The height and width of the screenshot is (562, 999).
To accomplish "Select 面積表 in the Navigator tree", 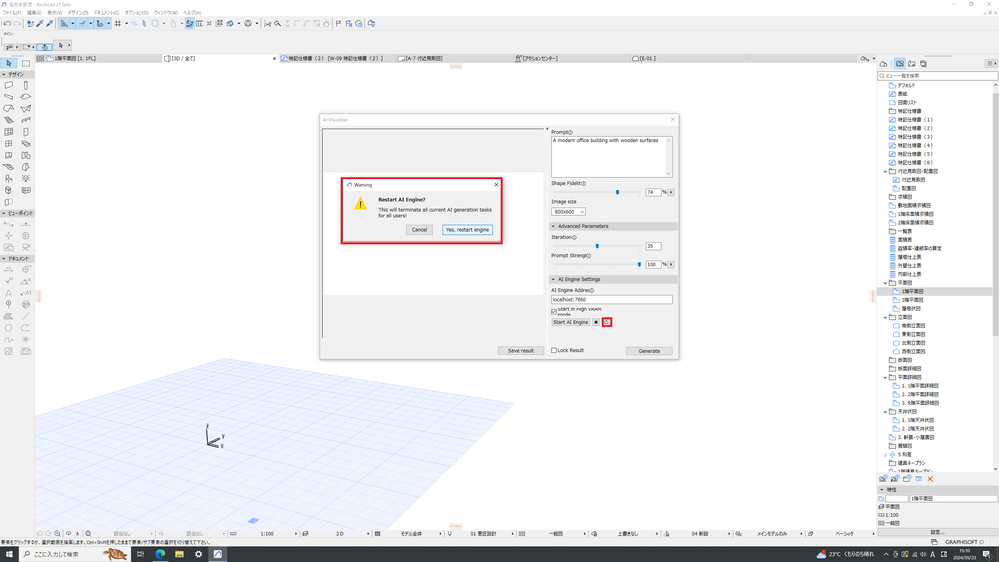I will tap(905, 240).
